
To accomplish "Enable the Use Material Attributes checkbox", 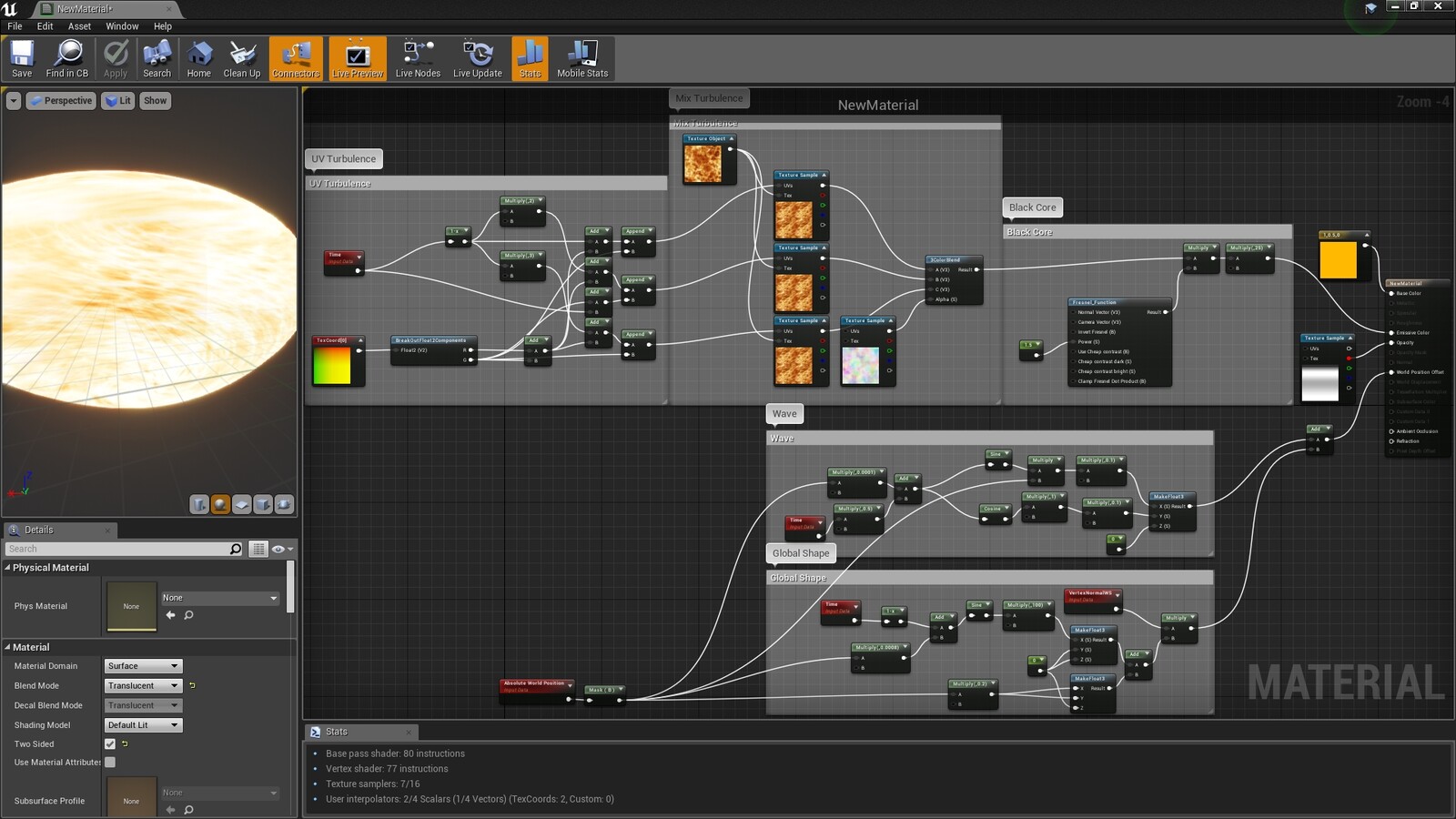I will click(110, 763).
